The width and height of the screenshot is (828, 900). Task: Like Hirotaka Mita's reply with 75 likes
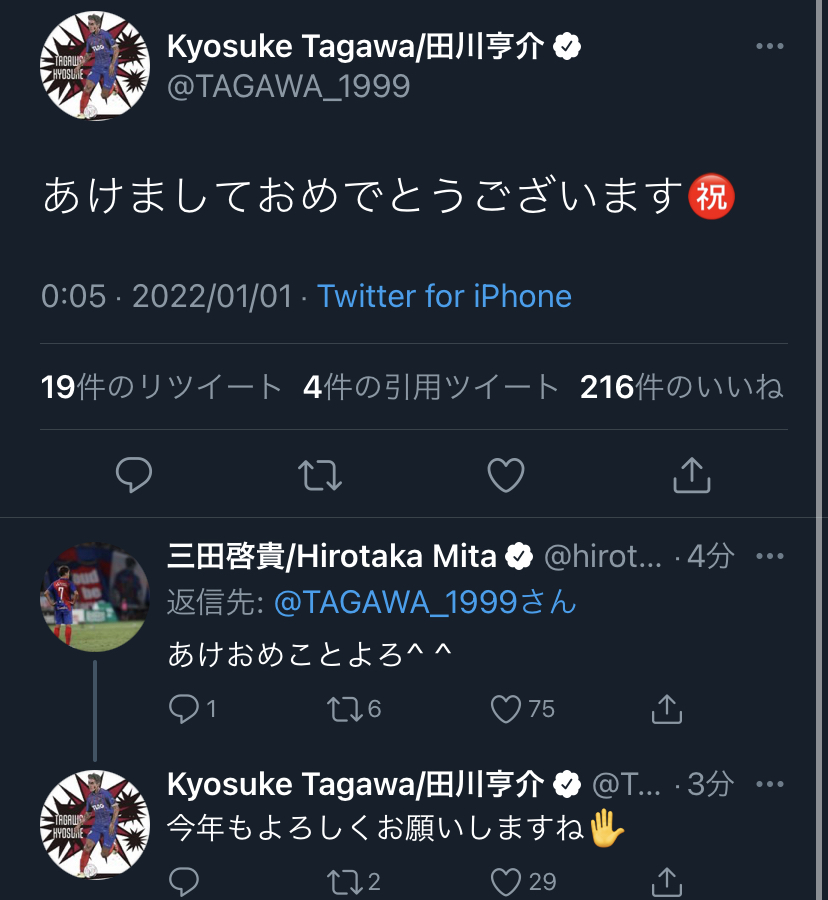pos(507,709)
